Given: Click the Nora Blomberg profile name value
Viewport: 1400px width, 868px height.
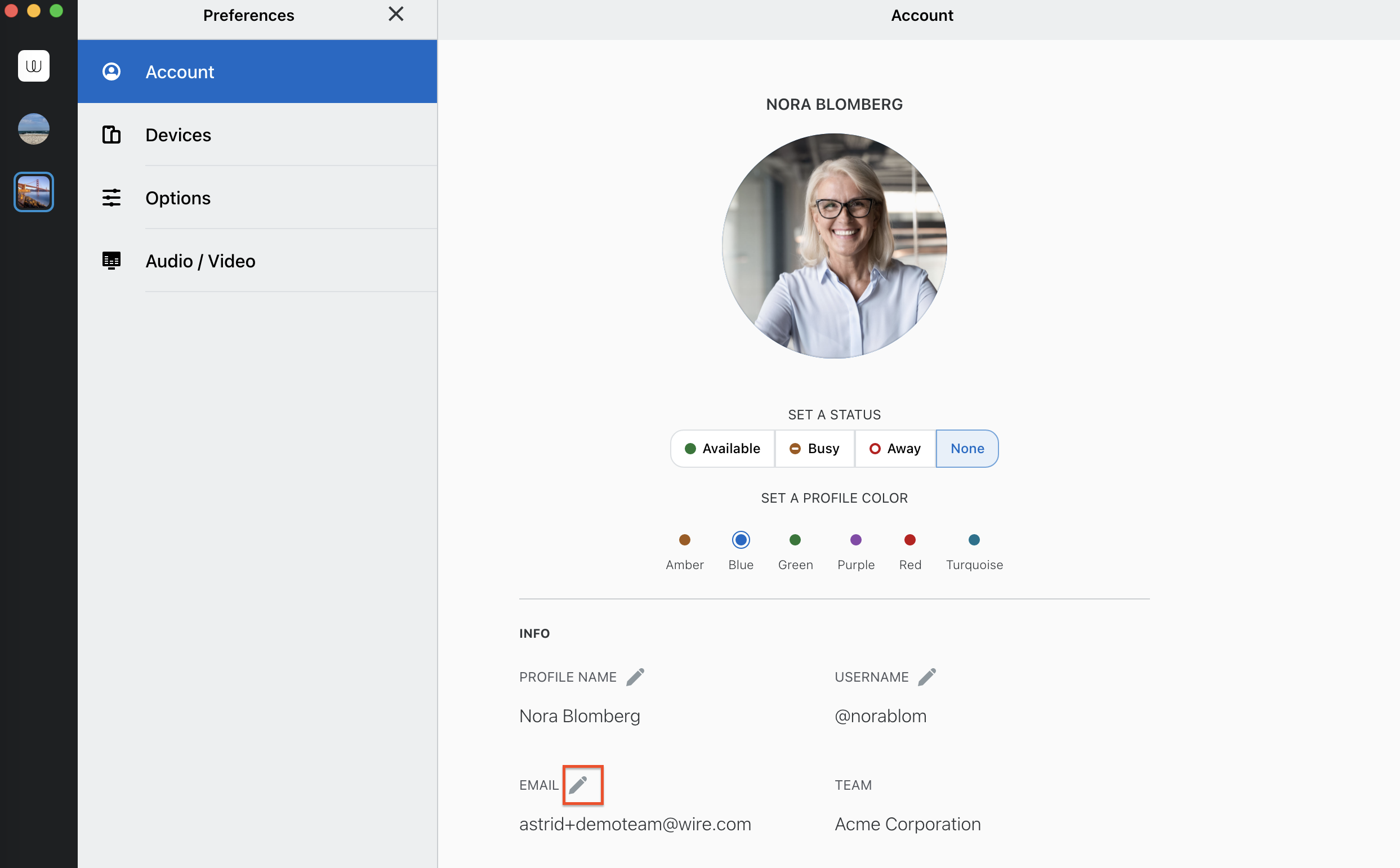Looking at the screenshot, I should point(579,716).
